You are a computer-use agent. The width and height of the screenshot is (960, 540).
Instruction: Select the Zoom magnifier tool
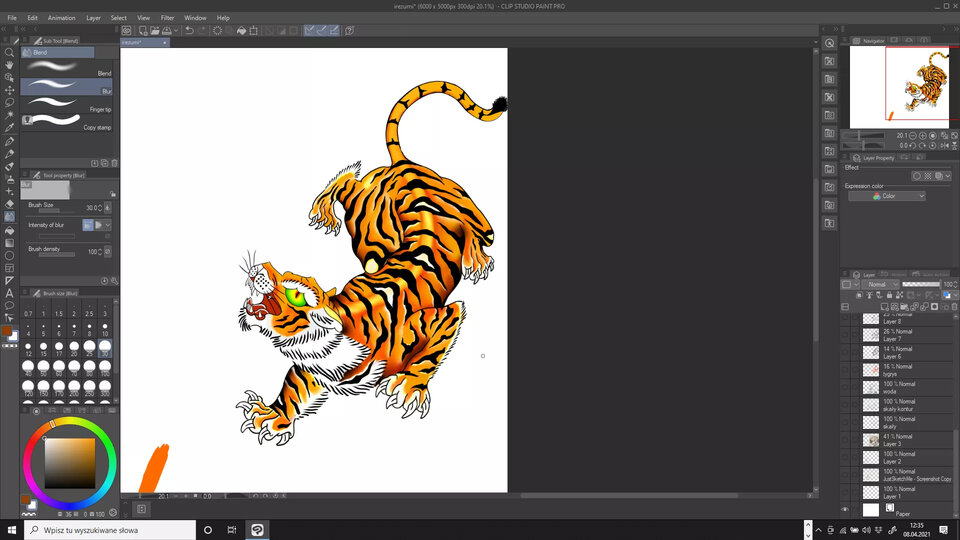pos(9,53)
